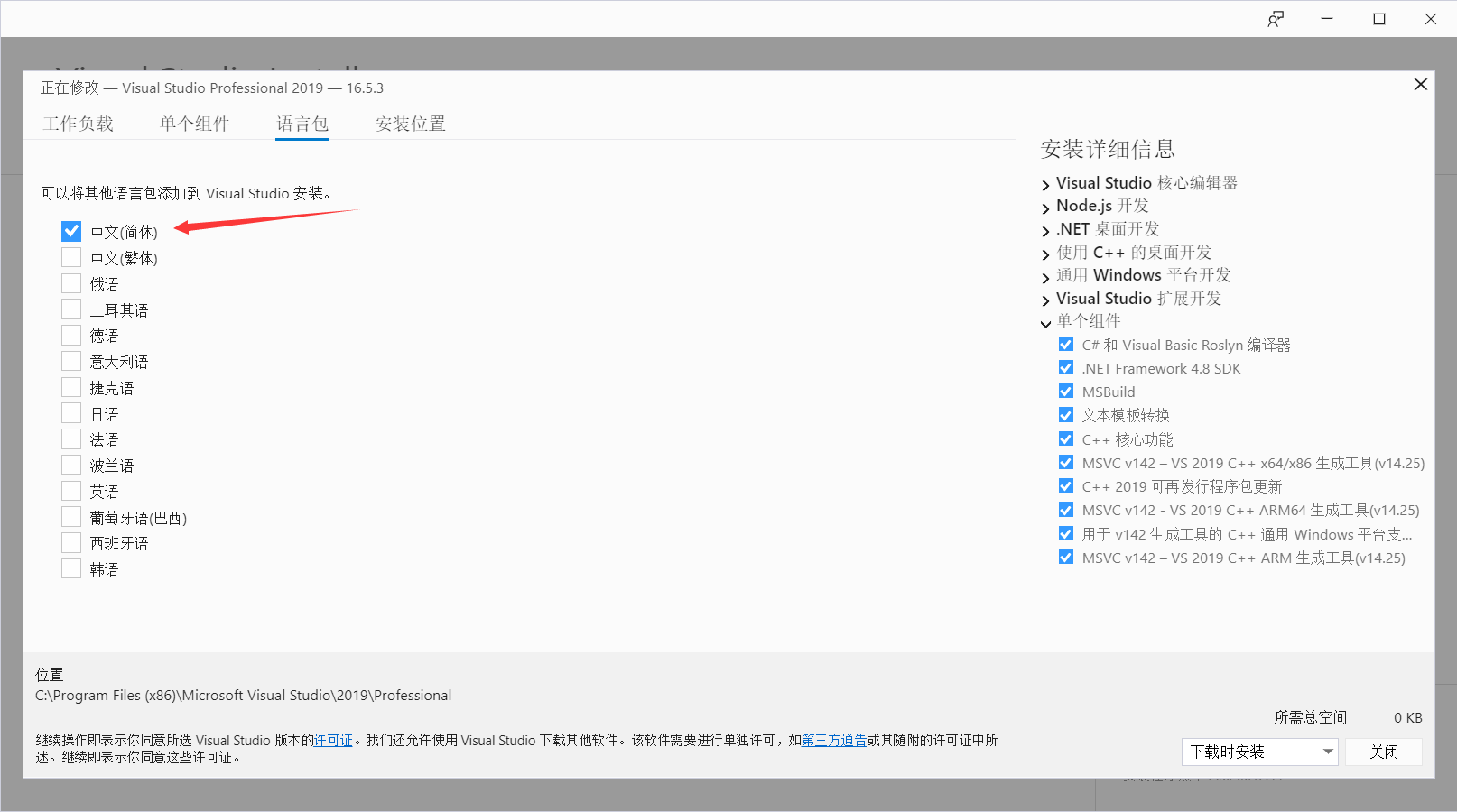Viewport: 1457px width, 812px height.
Task: Open the 许可证 link
Action: (x=333, y=740)
